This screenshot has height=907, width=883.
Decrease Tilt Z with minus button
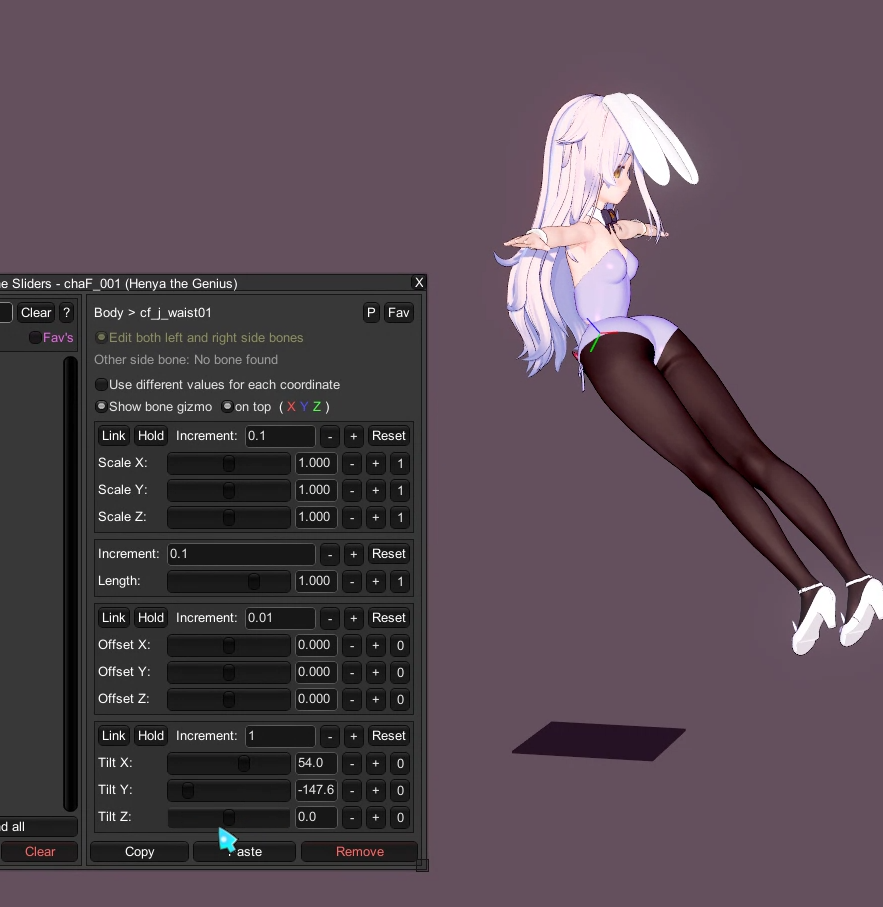tap(352, 817)
